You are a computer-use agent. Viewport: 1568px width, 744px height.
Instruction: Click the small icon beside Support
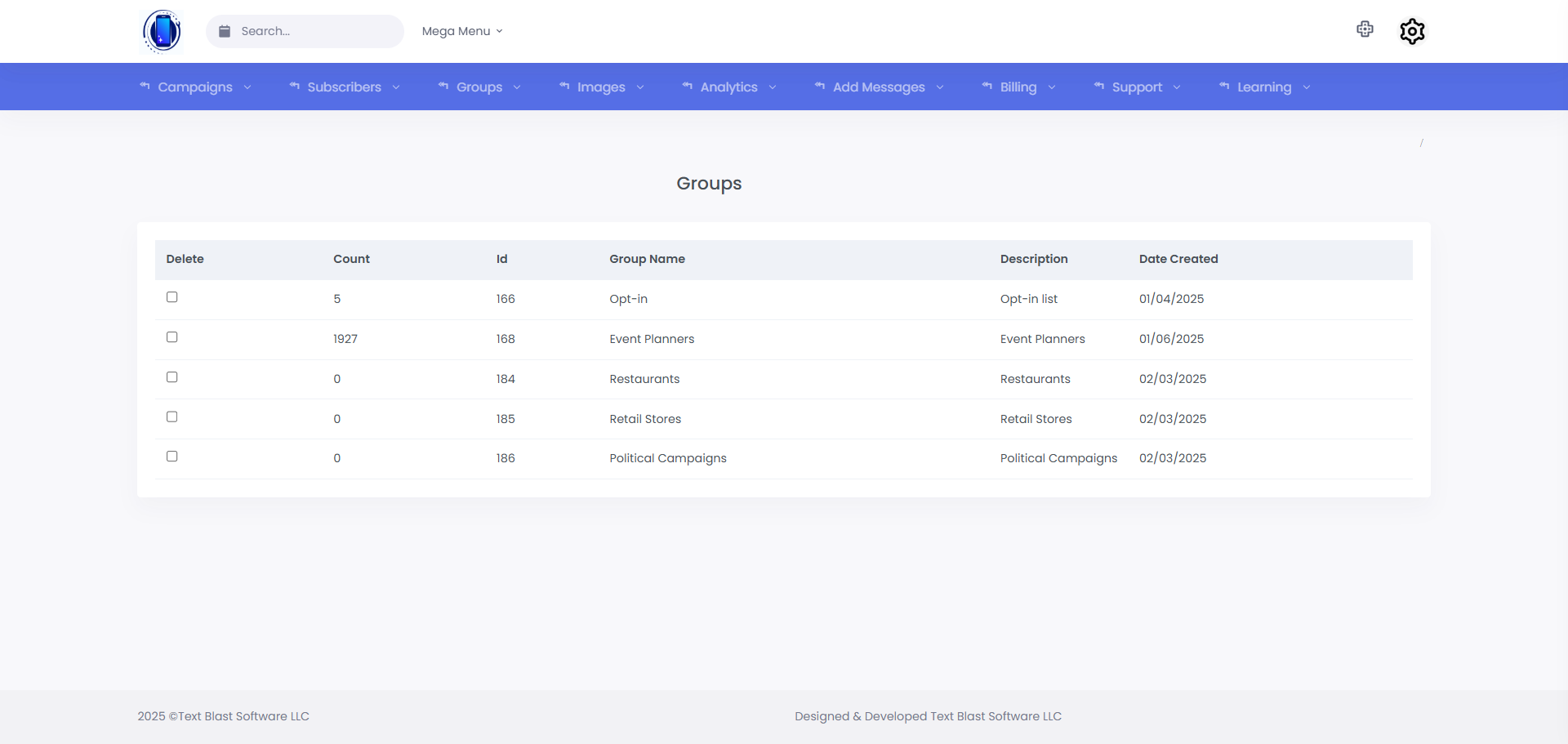(x=1099, y=86)
